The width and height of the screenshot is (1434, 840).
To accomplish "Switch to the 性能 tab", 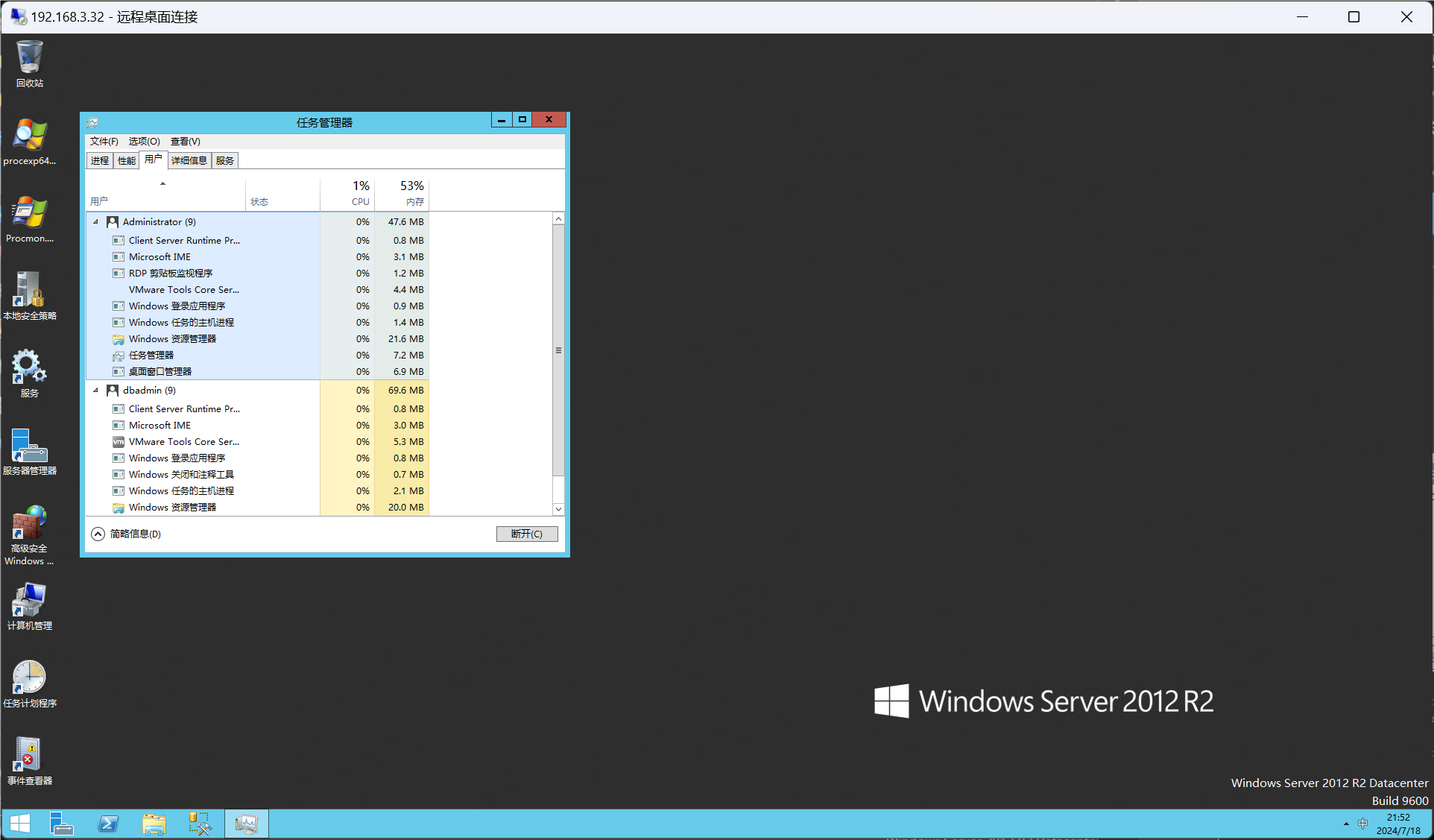I will [x=127, y=160].
